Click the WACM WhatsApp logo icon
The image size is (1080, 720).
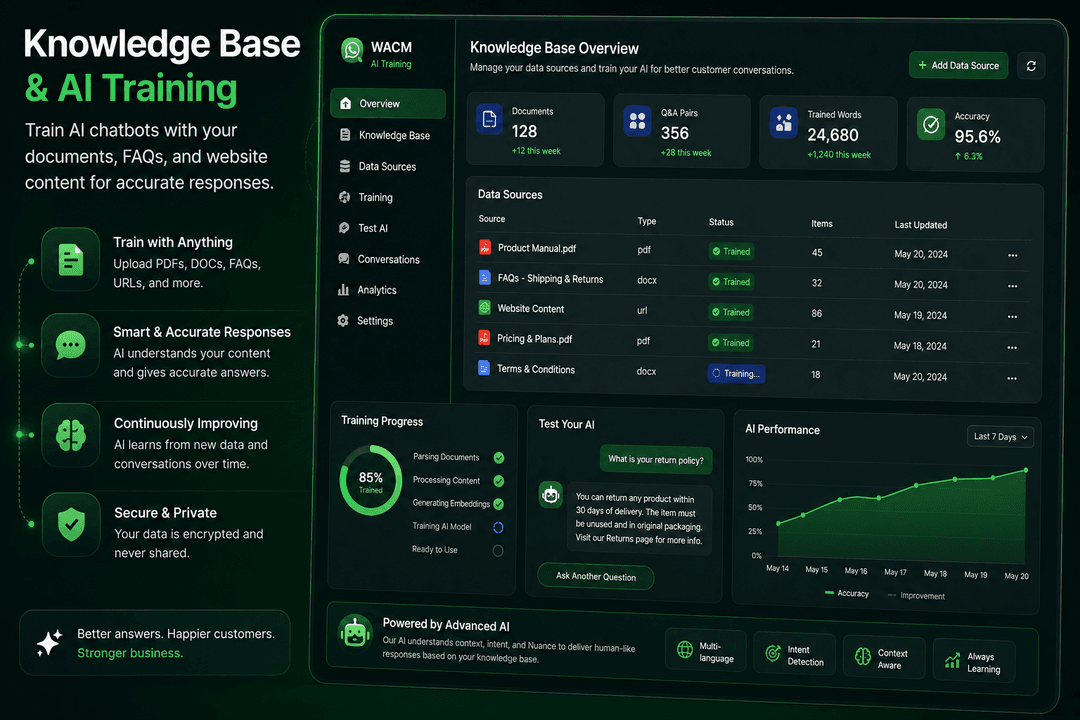(x=352, y=50)
